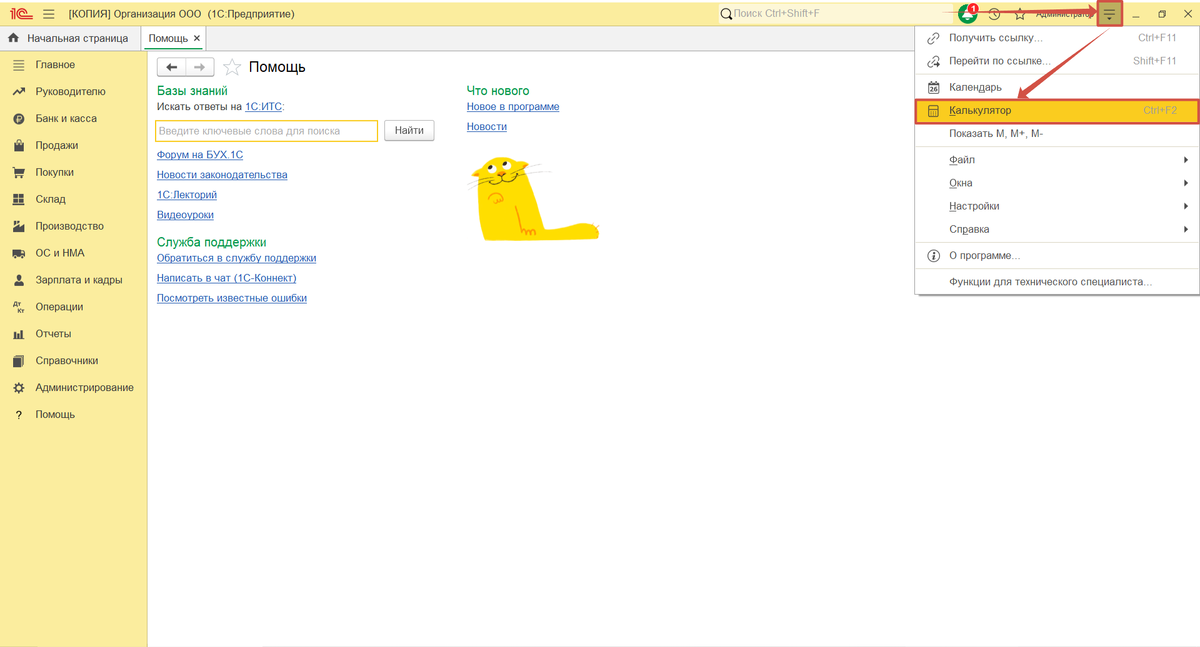Open the 1С:Лекторий link
Screen dimensions: 1200x647
click(x=187, y=195)
